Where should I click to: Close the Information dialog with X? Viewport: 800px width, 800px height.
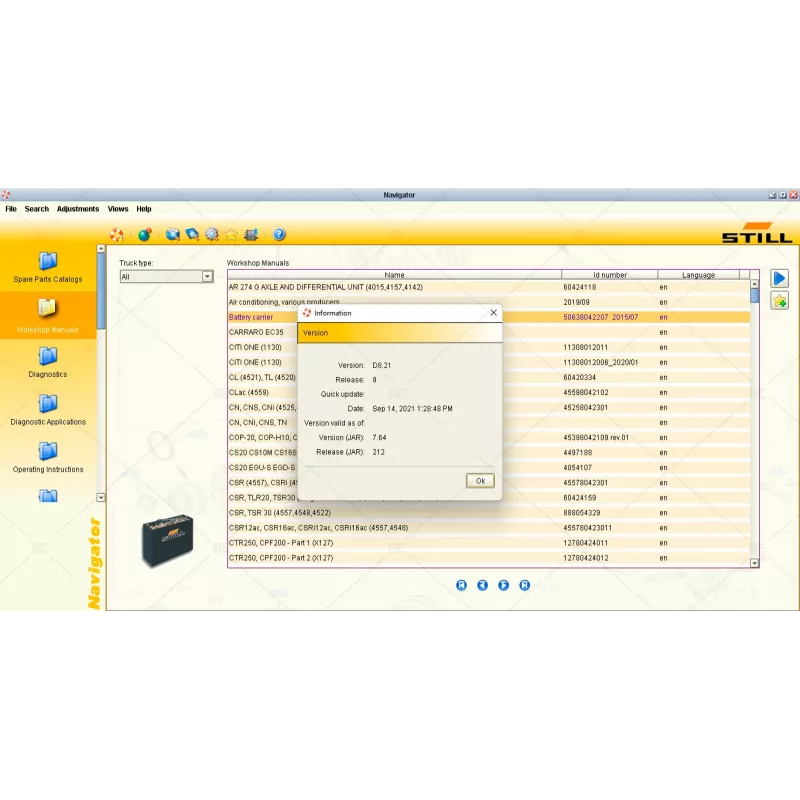pyautogui.click(x=493, y=313)
